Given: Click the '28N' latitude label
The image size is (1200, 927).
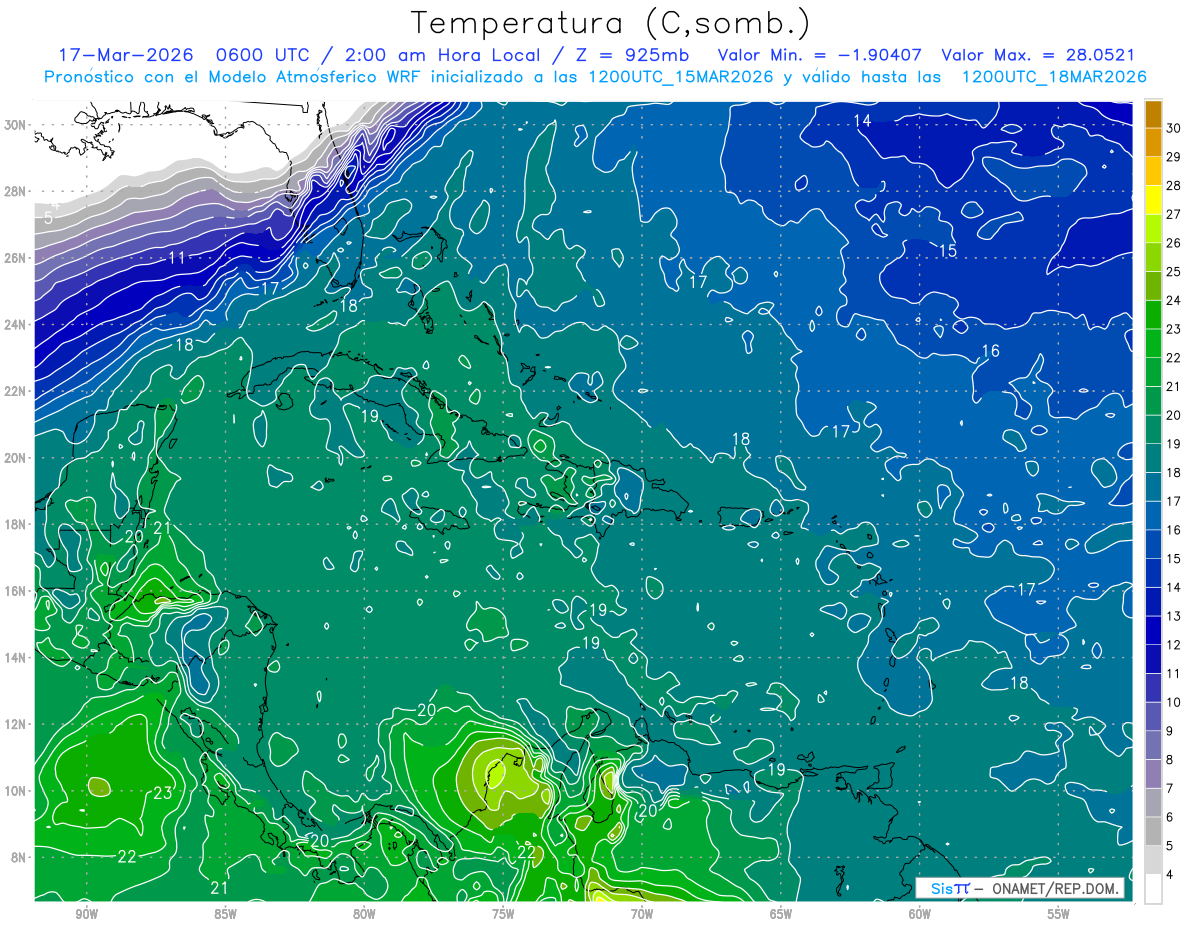Looking at the screenshot, I should 17,191.
